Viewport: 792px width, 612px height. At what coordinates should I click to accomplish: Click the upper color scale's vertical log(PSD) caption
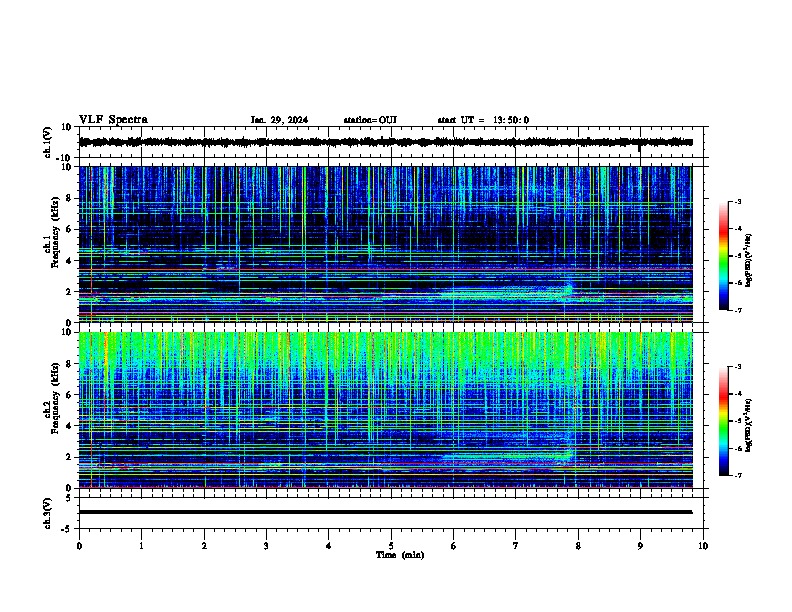pyautogui.click(x=748, y=261)
